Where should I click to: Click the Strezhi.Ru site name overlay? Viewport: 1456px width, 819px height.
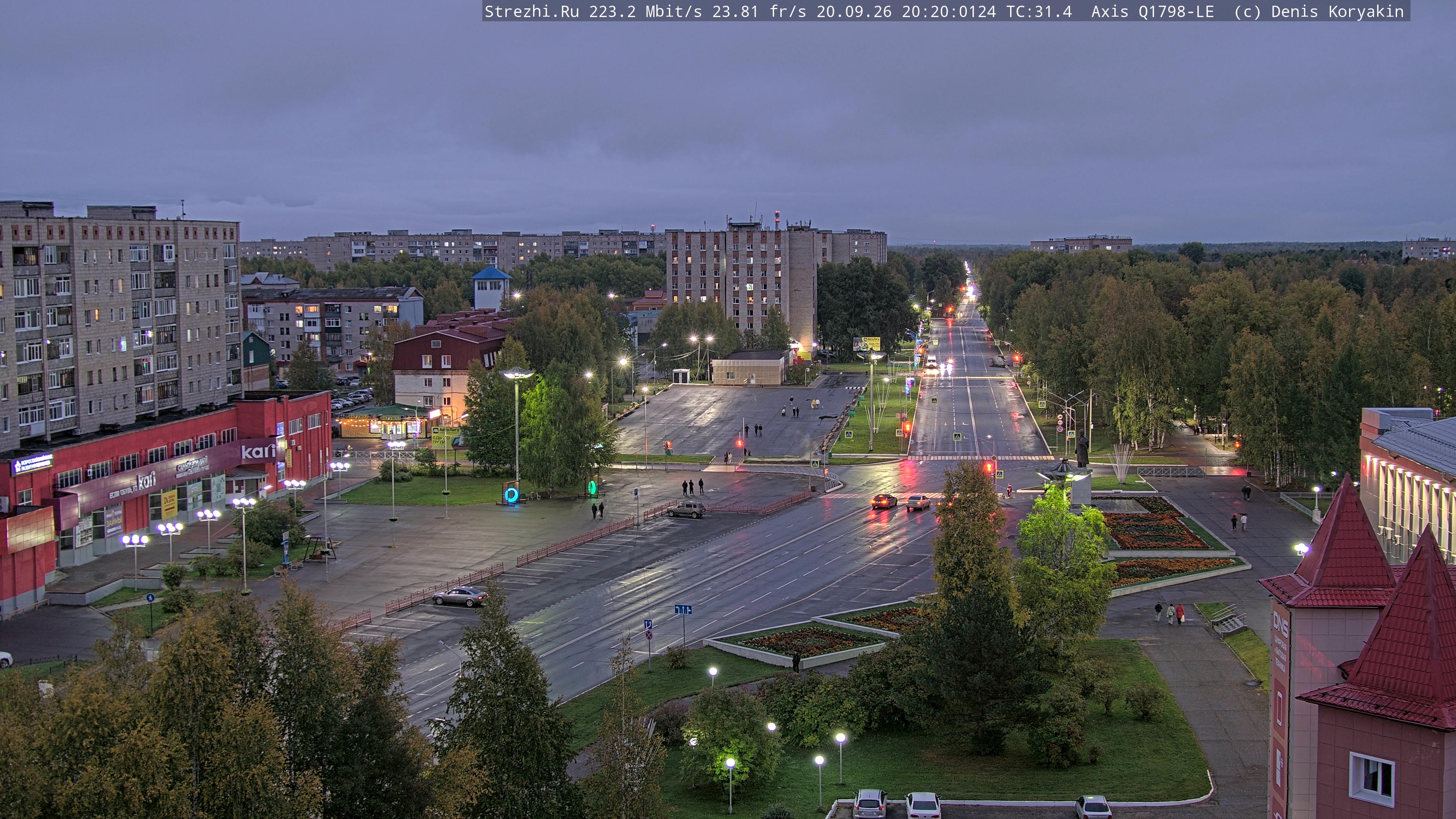pyautogui.click(x=532, y=11)
